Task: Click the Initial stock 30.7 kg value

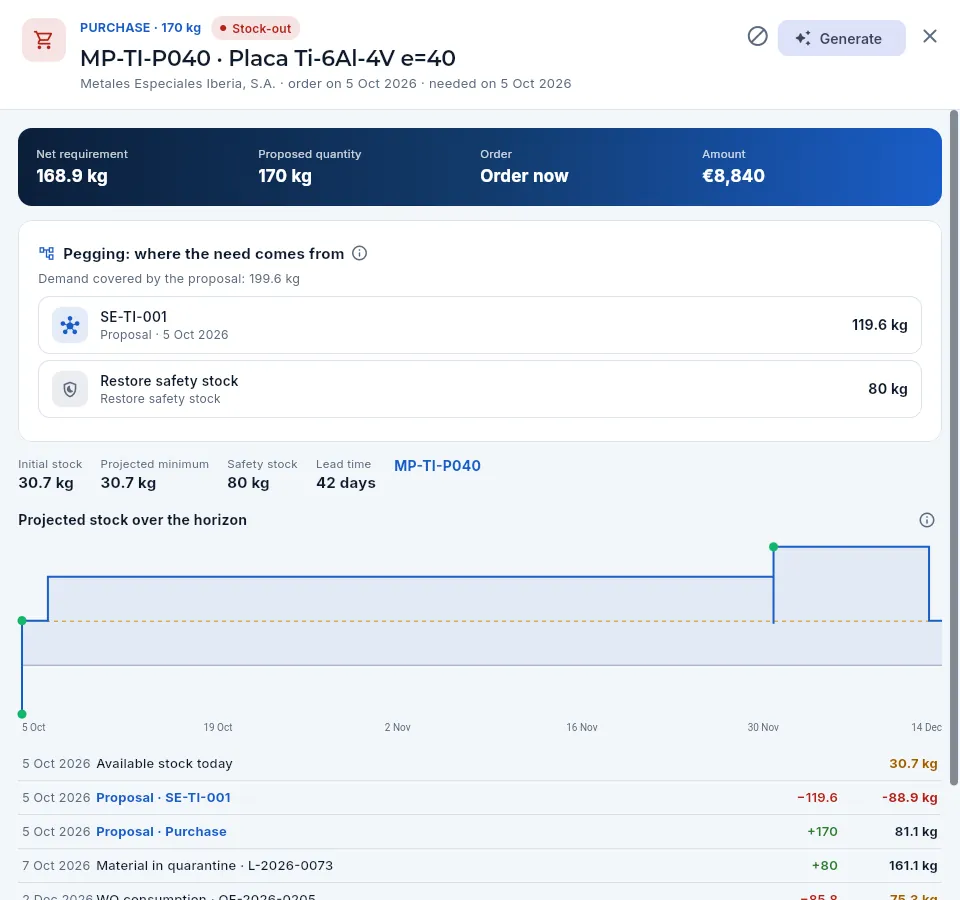Action: tap(46, 483)
